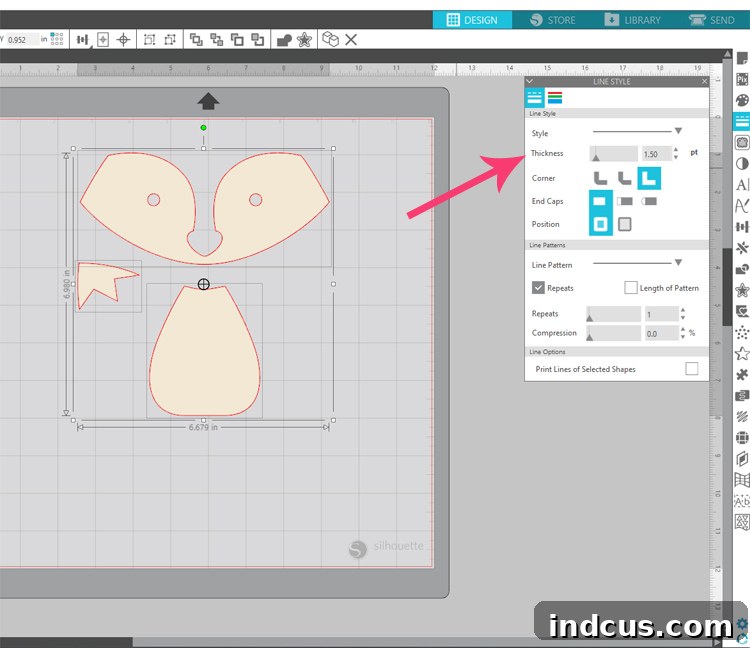Screen dimensions: 750x648
Task: Increase Thickness with stepper arrow
Action: tap(676, 150)
